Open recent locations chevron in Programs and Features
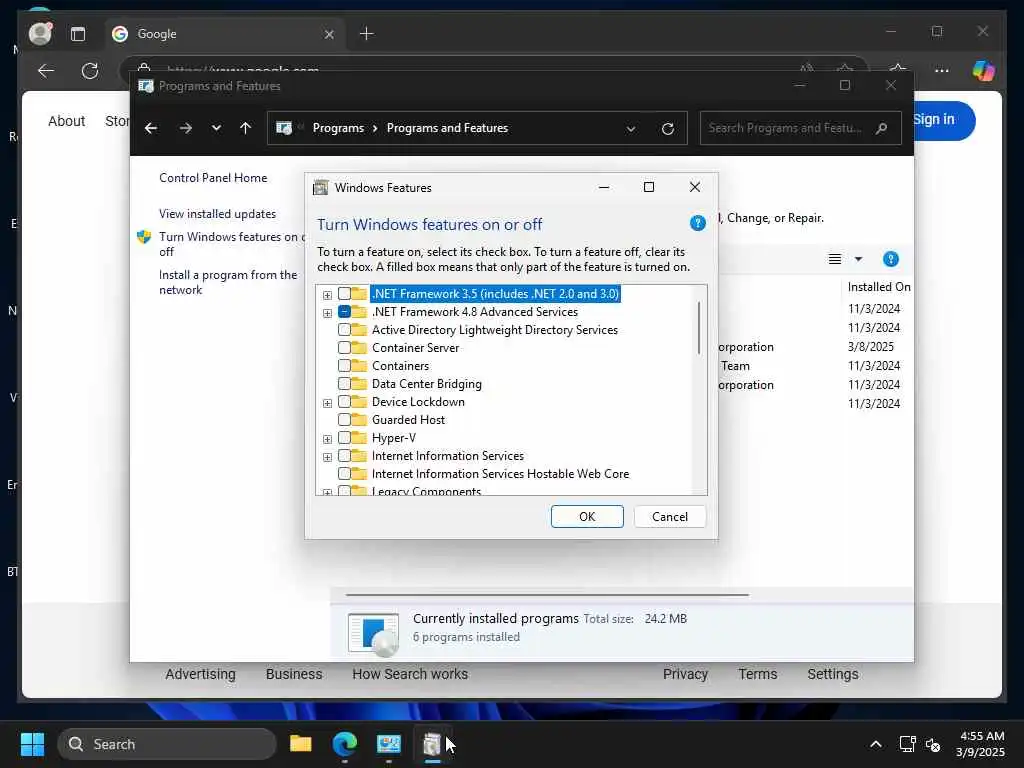1024x768 pixels. pyautogui.click(x=216, y=128)
